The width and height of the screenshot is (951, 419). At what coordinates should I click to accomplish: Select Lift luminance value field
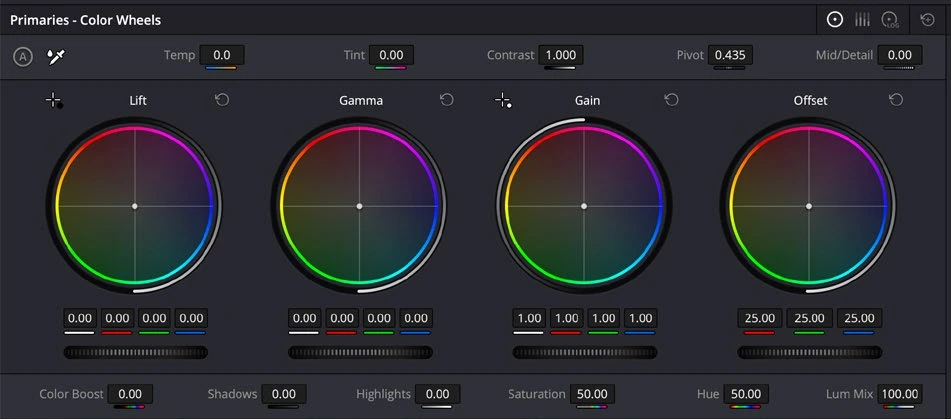[x=80, y=318]
